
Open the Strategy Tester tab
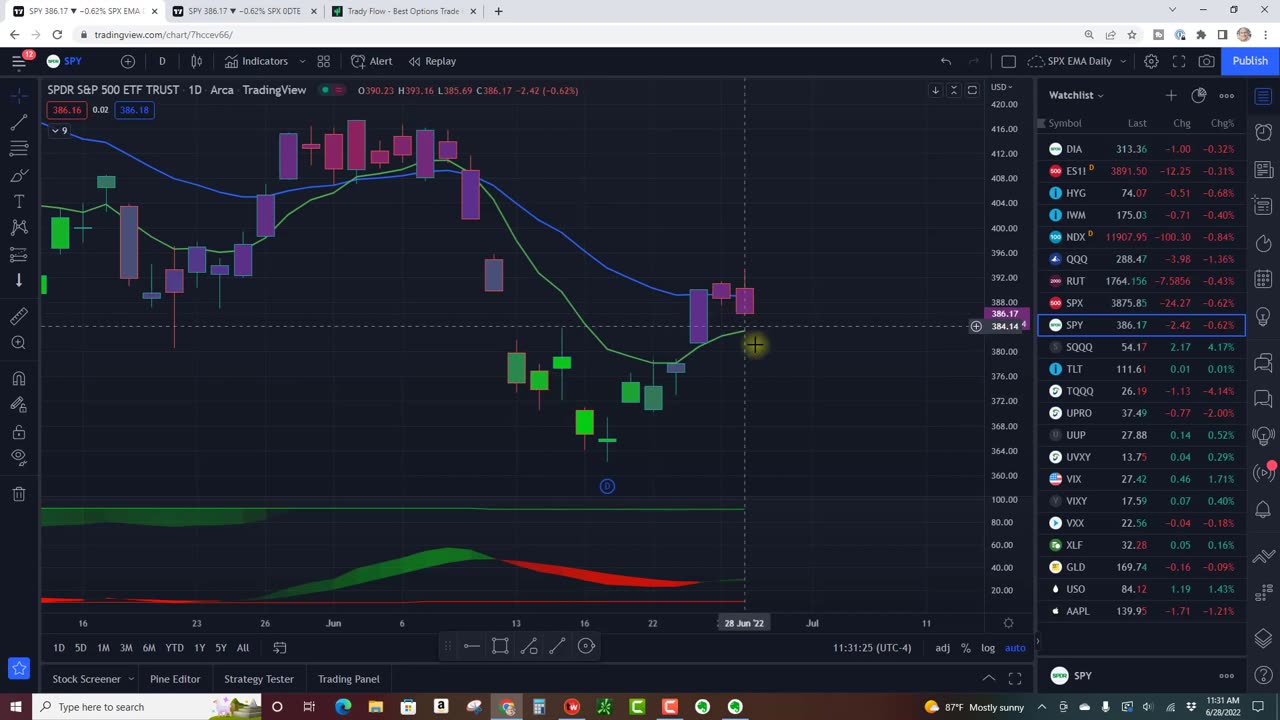pyautogui.click(x=259, y=679)
